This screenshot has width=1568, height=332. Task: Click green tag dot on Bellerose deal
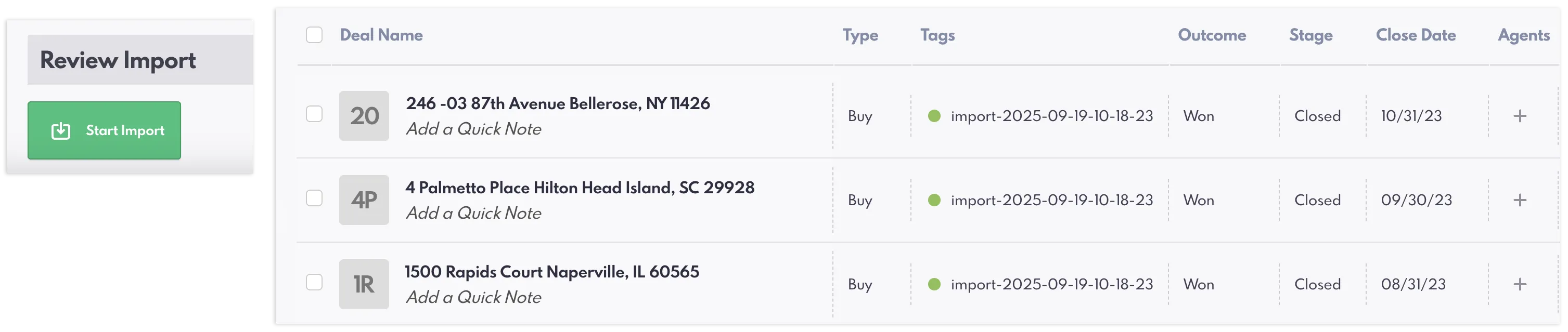934,116
